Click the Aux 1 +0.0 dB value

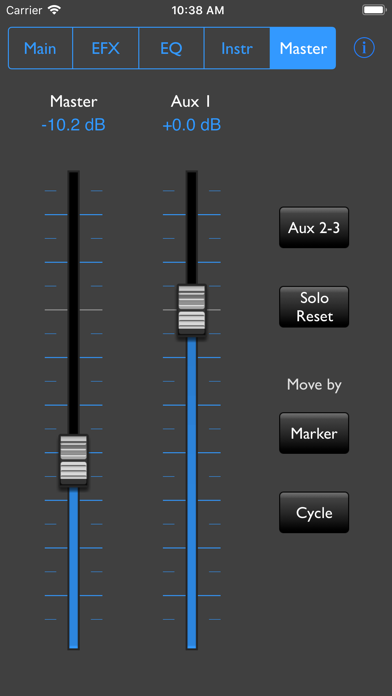192,125
